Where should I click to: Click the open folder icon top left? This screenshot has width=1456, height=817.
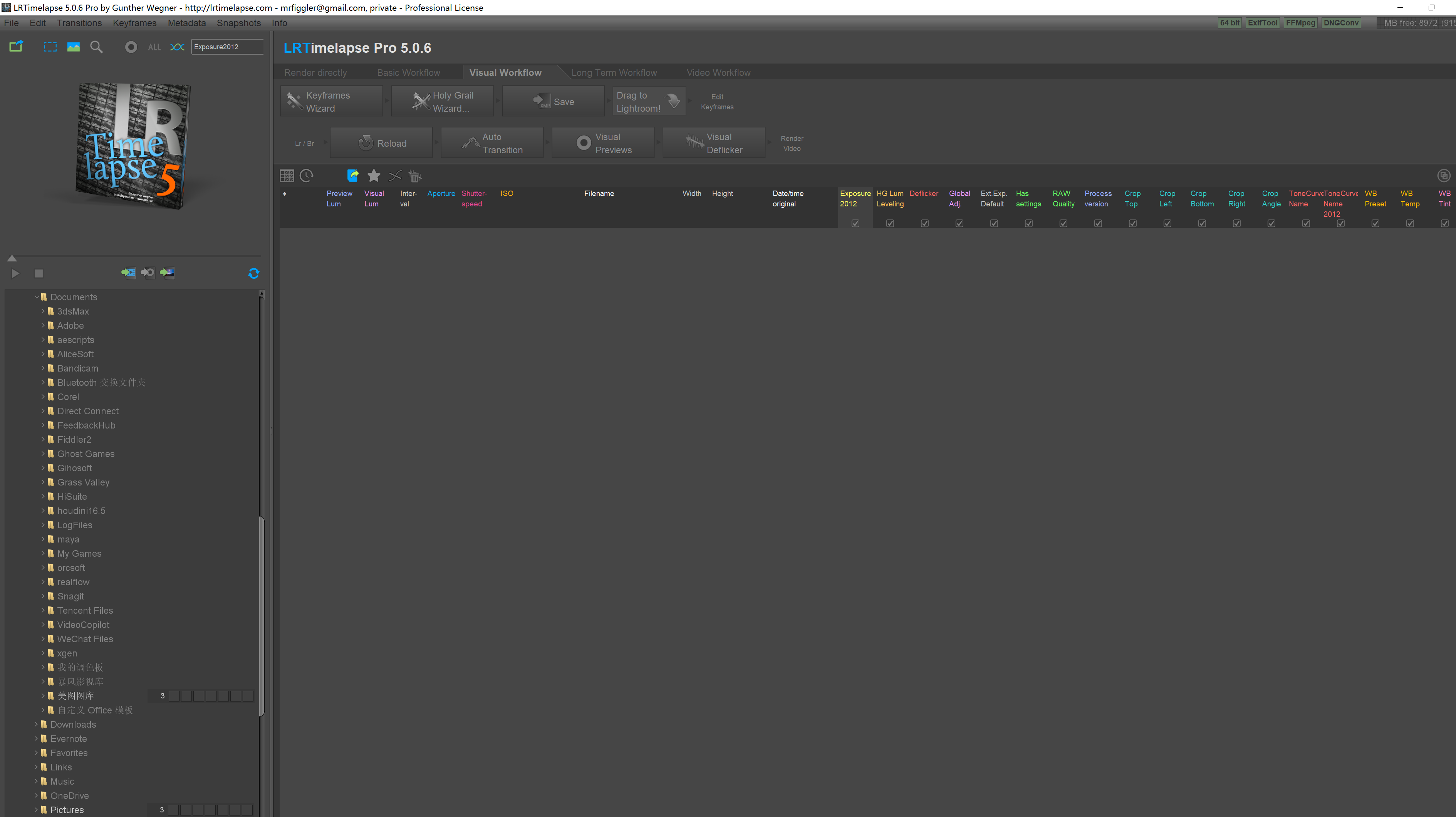pos(17,46)
